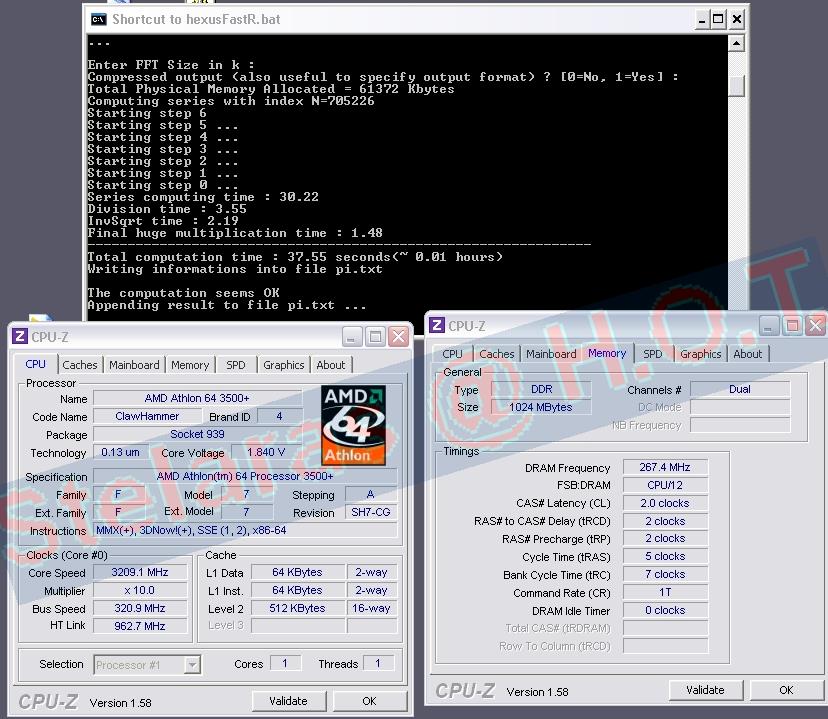Image resolution: width=828 pixels, height=719 pixels.
Task: Click the memory Size value 1024 MBytes
Action: coord(541,407)
